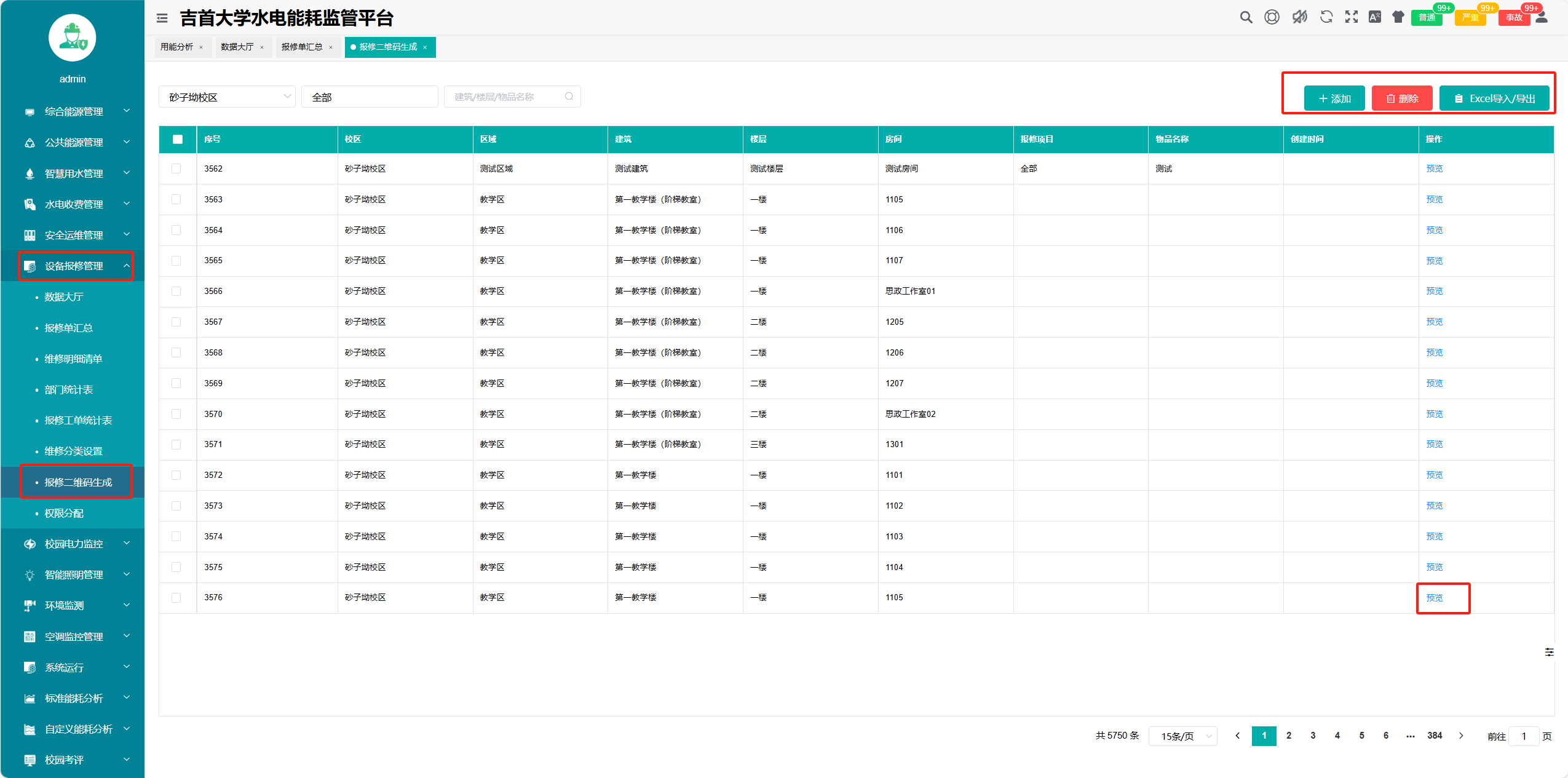Enter fullscreen via the expand arrows icon
The width and height of the screenshot is (1568, 778).
pyautogui.click(x=1351, y=17)
